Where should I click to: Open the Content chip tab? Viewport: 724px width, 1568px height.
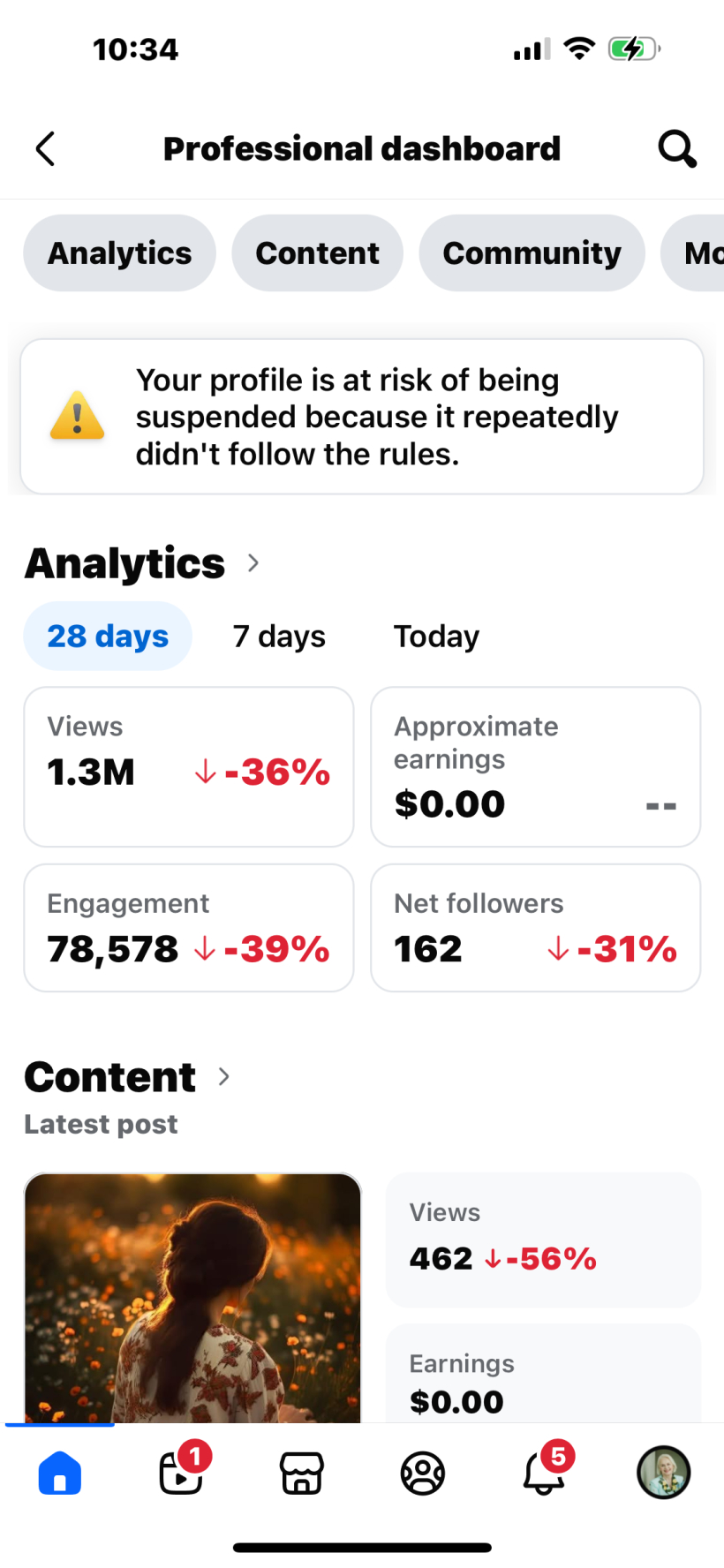(x=317, y=253)
